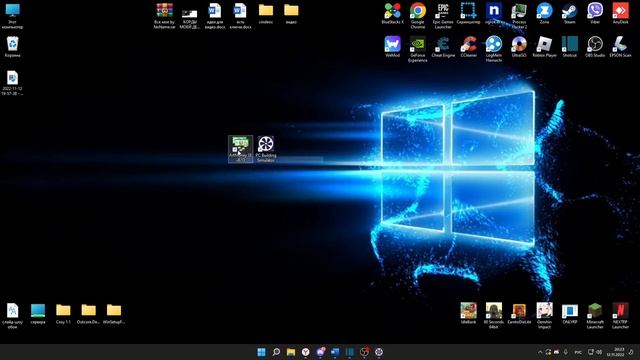Select the WinSetupF... folder
Viewport: 640px width, 360px height.
coord(114,313)
